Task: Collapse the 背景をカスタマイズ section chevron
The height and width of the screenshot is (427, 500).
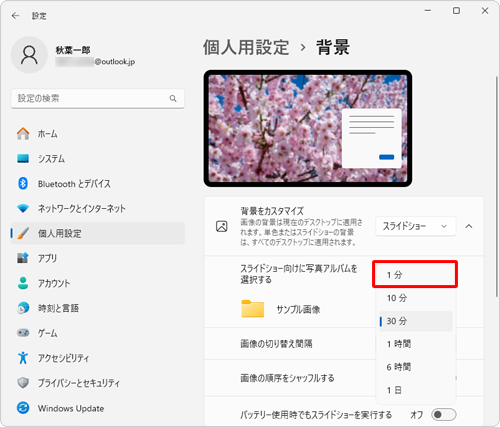Action: 469,226
